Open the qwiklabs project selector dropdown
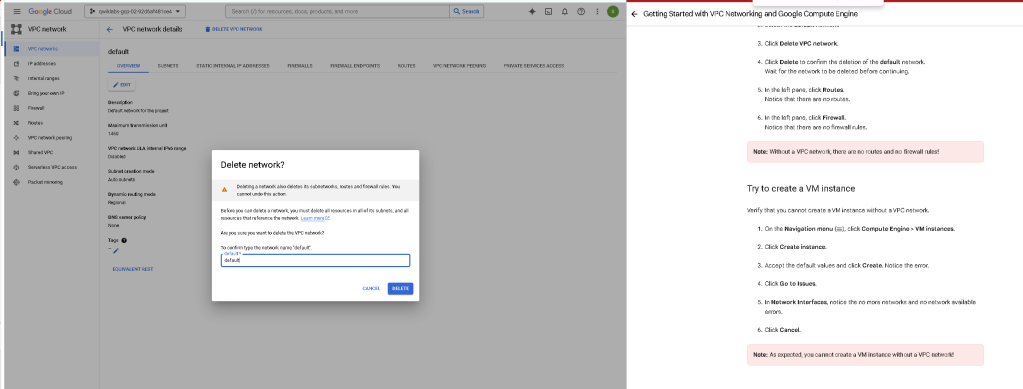Screen dimensions: 1023x389 [135, 12]
